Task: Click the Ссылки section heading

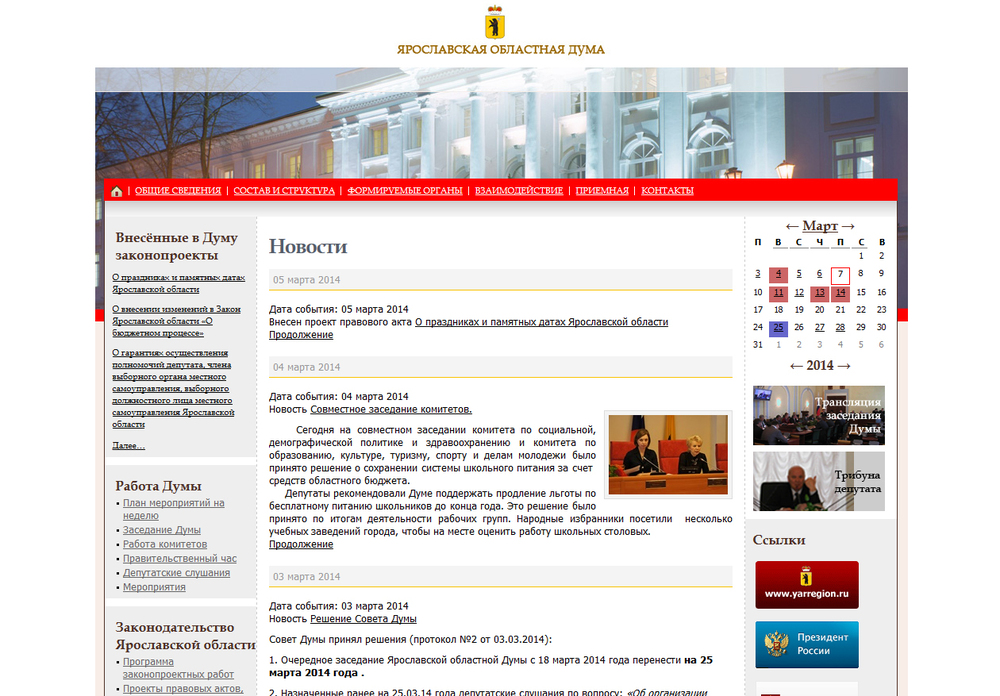Action: (x=779, y=540)
